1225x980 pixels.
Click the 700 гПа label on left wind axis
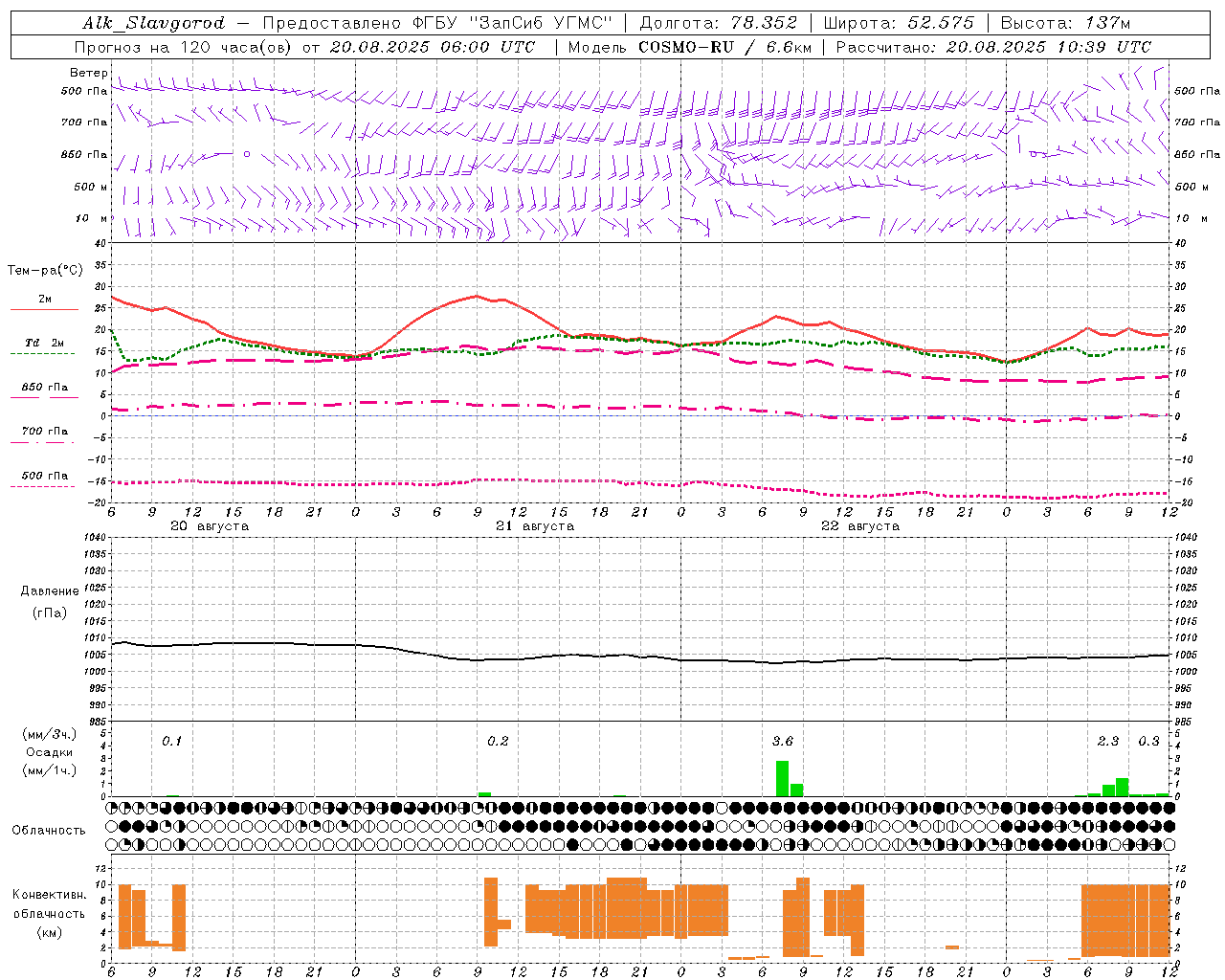[x=84, y=122]
